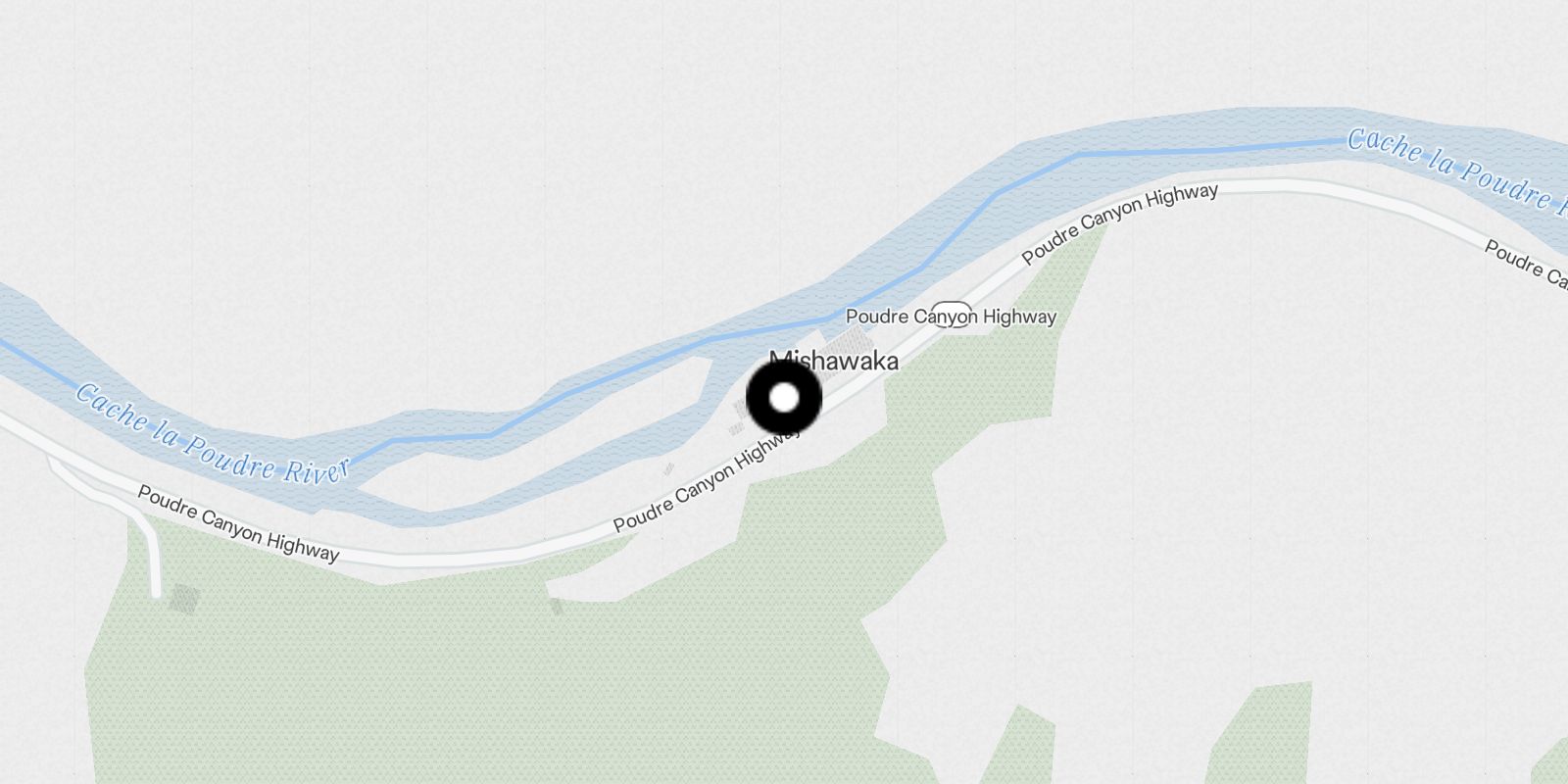The height and width of the screenshot is (784, 1568).
Task: Click the tiny building beside the river channel
Action: tap(668, 469)
